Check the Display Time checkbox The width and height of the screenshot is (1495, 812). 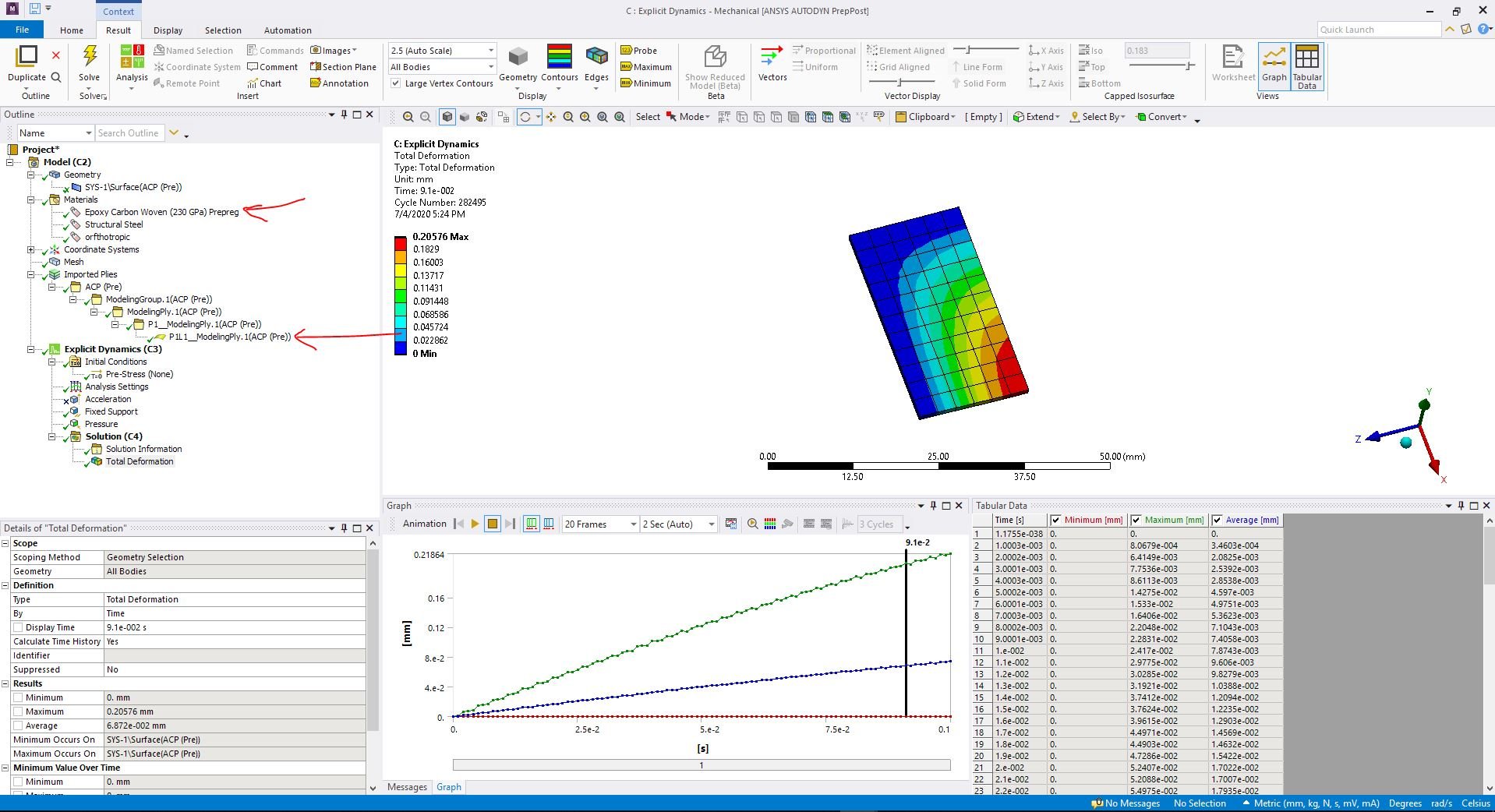(18, 627)
